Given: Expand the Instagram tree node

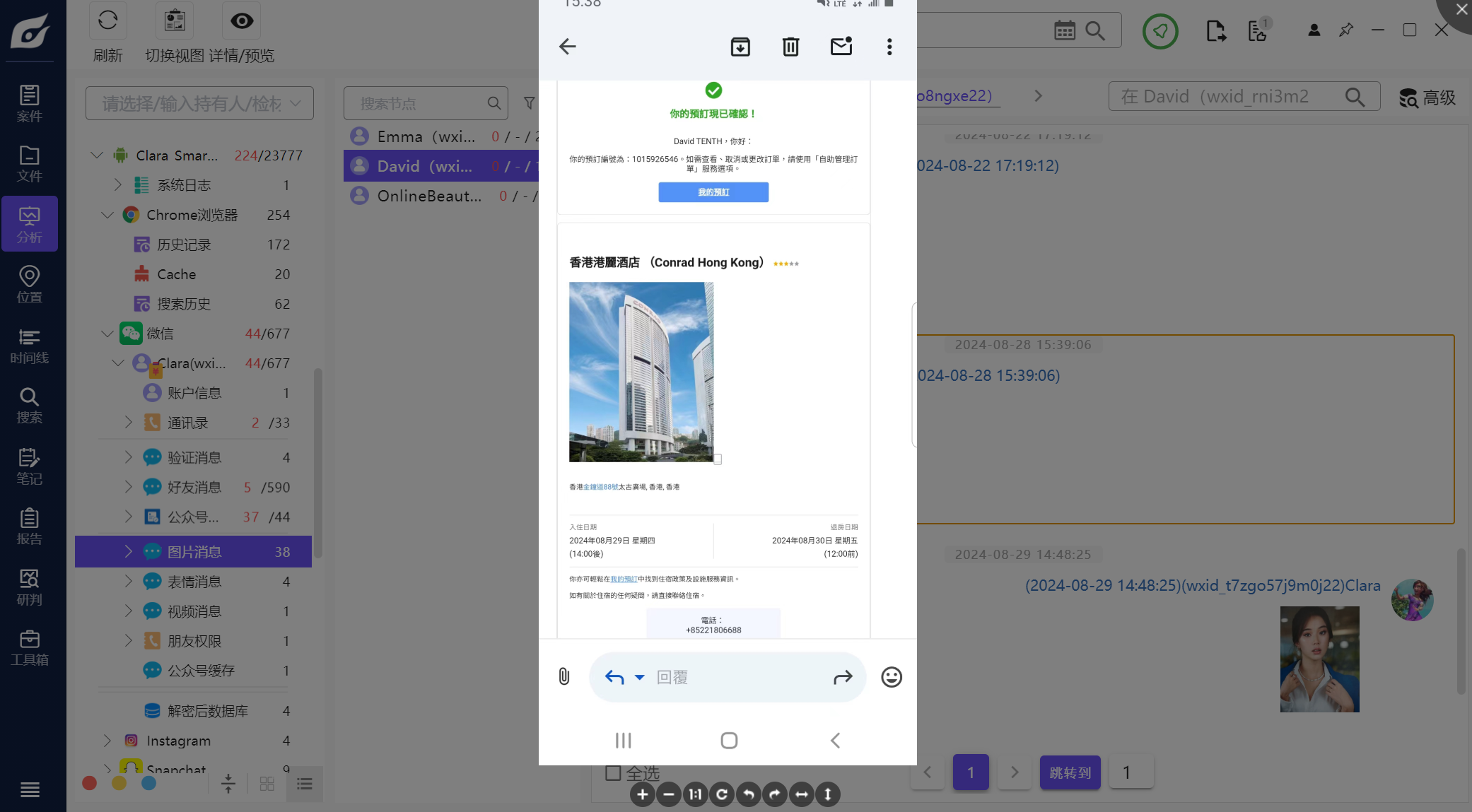Looking at the screenshot, I should [107, 741].
